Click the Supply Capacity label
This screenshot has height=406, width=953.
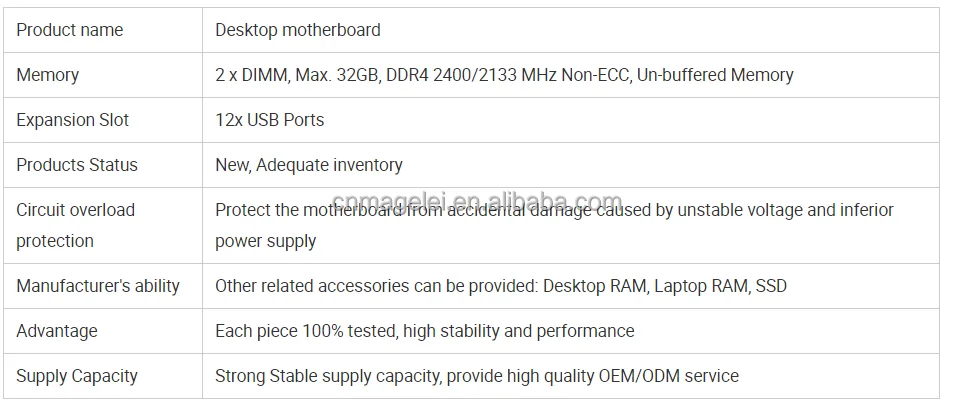pos(77,376)
